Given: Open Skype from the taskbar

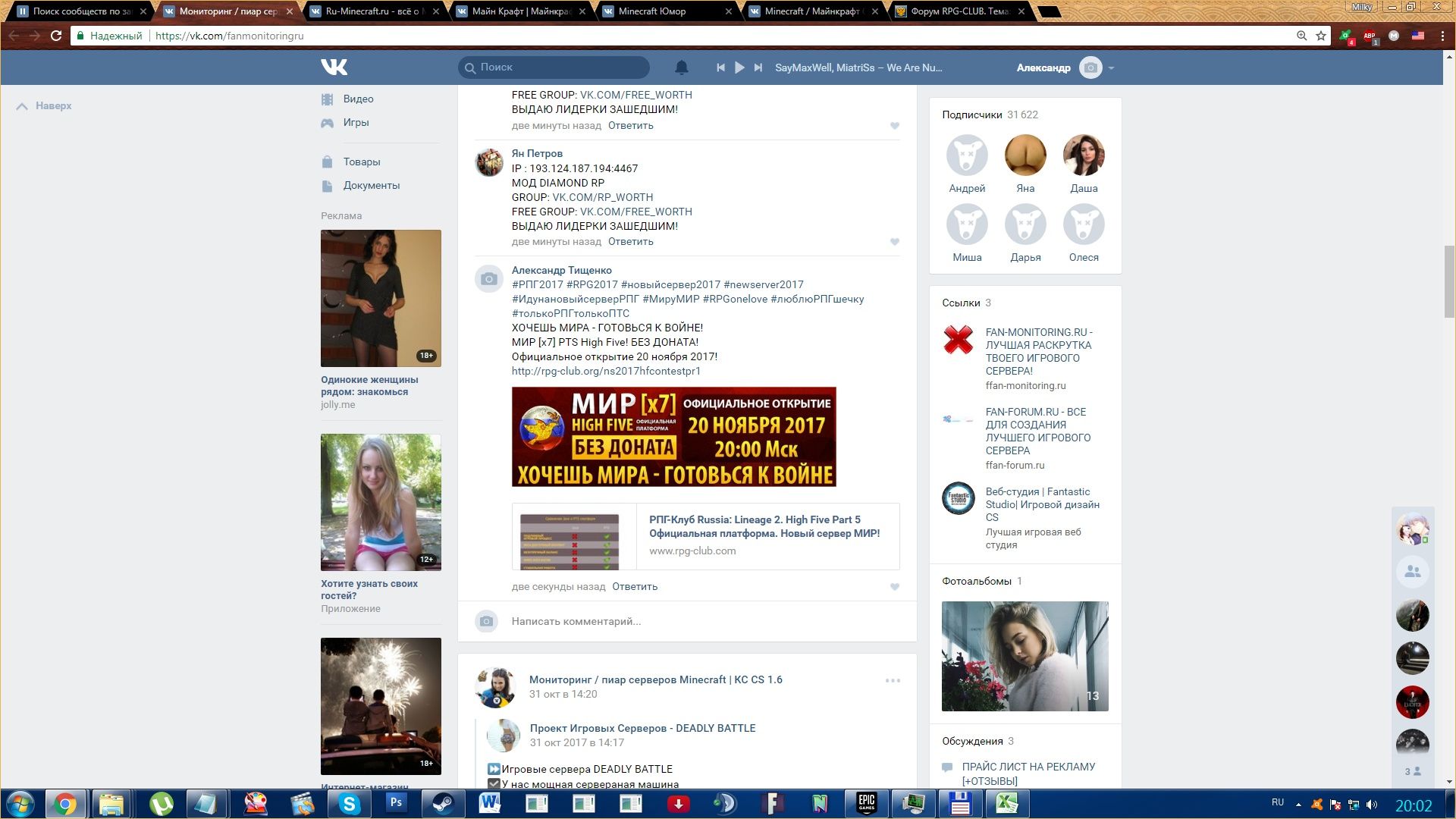Looking at the screenshot, I should 349,804.
